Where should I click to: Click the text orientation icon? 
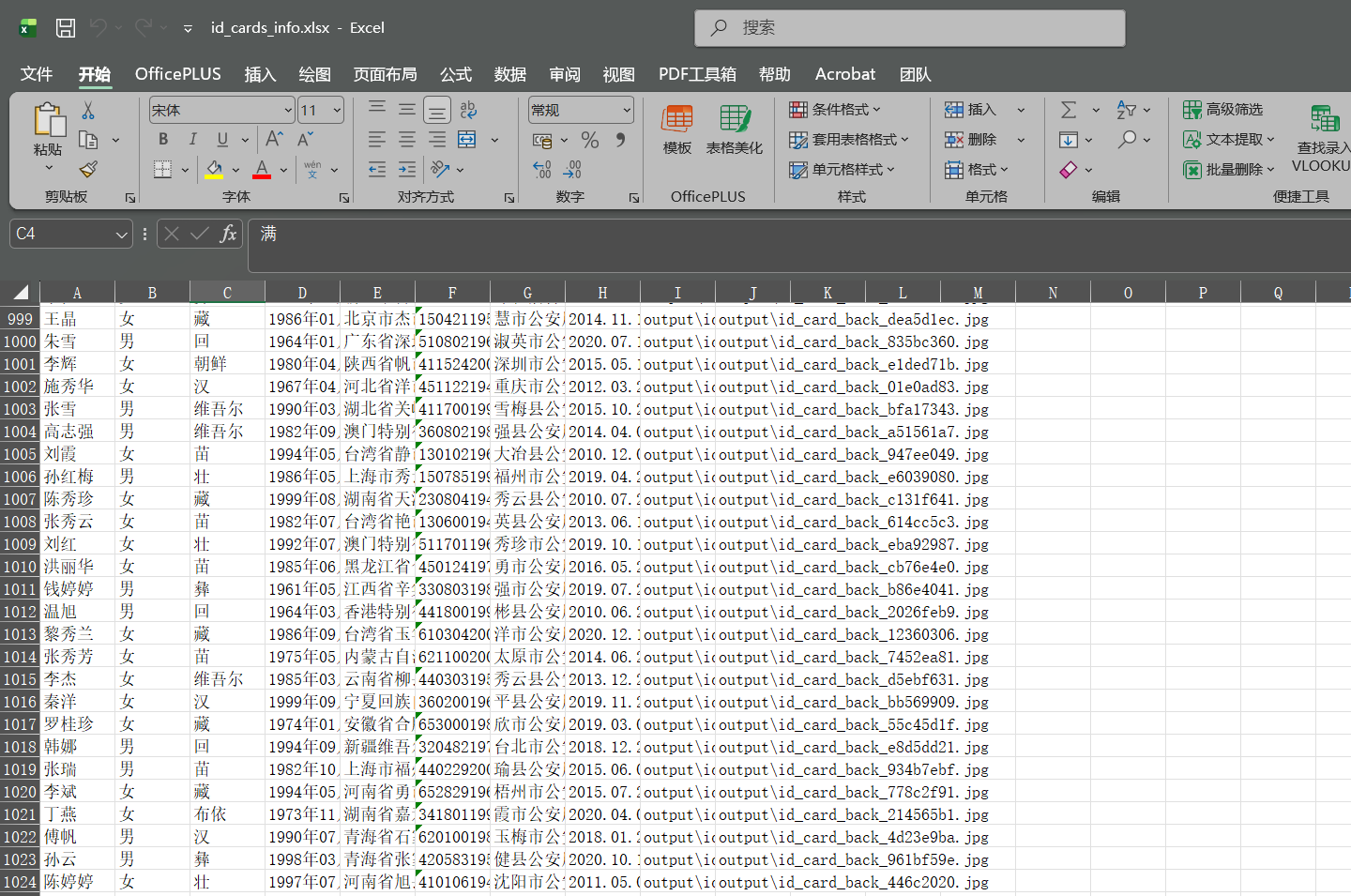point(440,170)
